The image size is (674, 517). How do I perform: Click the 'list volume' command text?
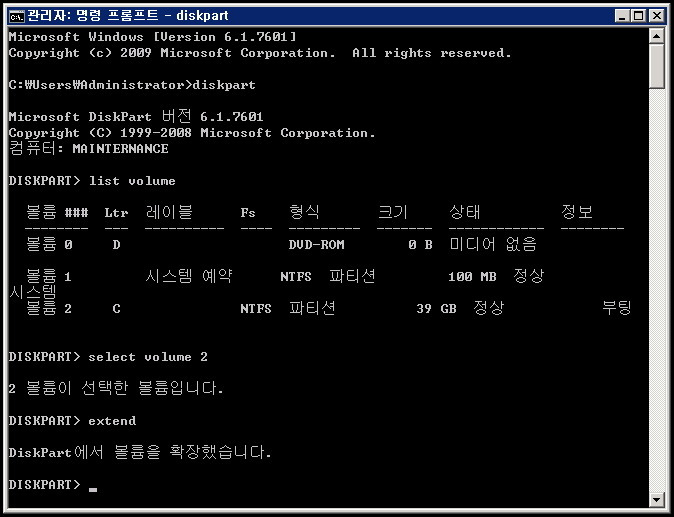132,181
